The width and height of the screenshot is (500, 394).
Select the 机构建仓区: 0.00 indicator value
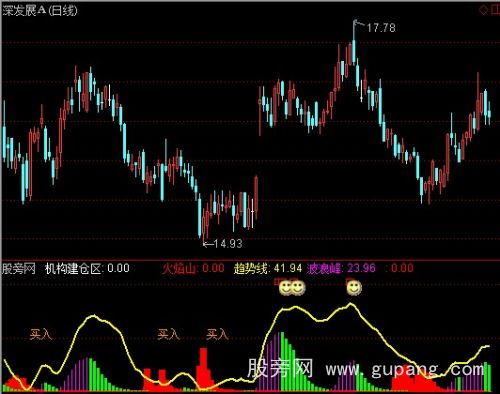click(x=87, y=268)
